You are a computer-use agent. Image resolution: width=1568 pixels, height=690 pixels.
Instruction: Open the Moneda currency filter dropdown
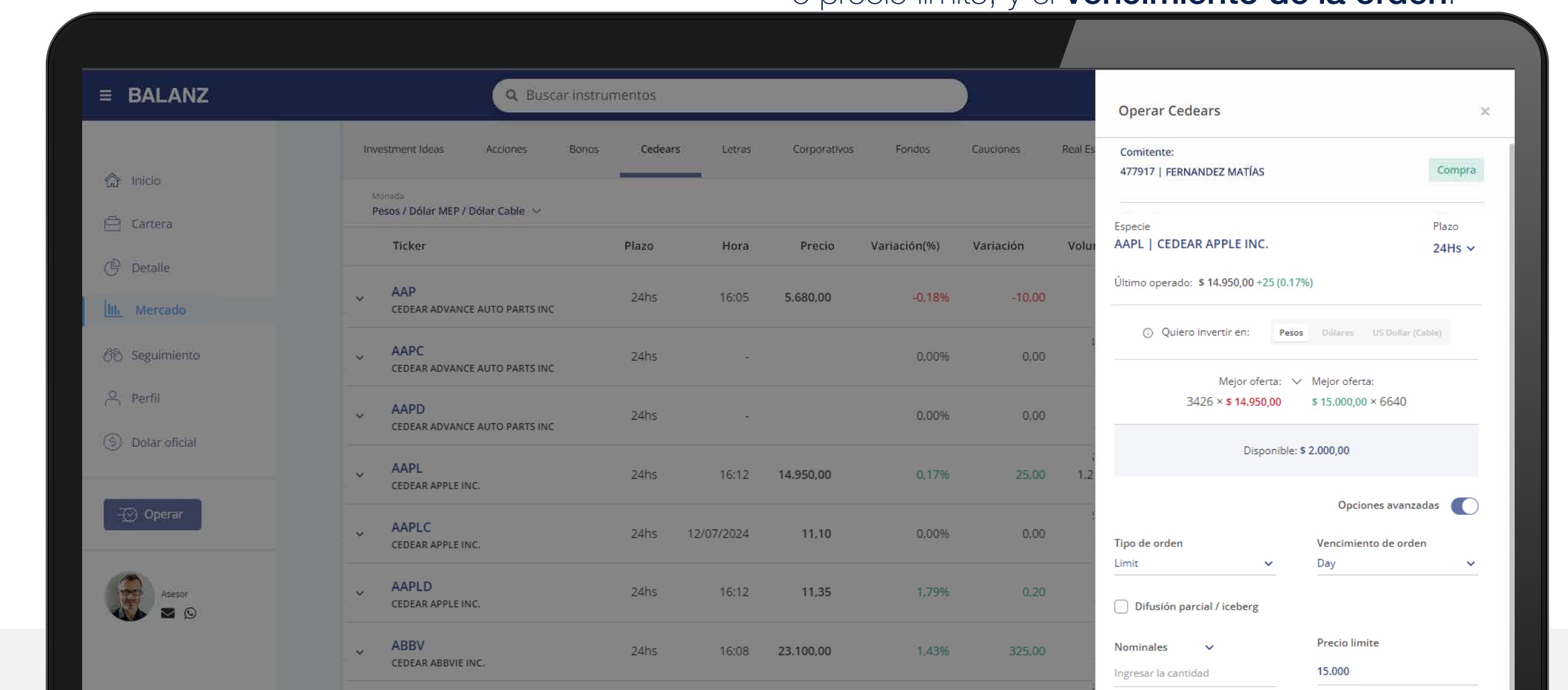coord(456,211)
